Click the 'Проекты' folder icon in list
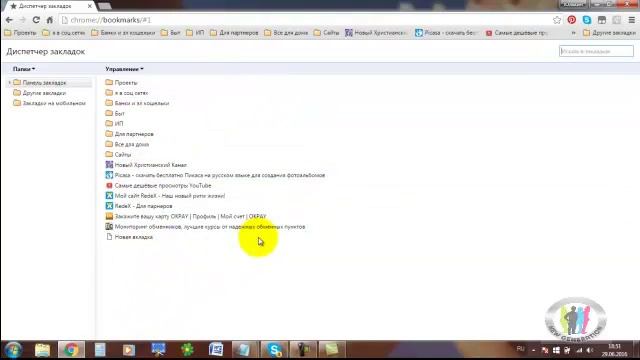The image size is (640, 360). (109, 82)
